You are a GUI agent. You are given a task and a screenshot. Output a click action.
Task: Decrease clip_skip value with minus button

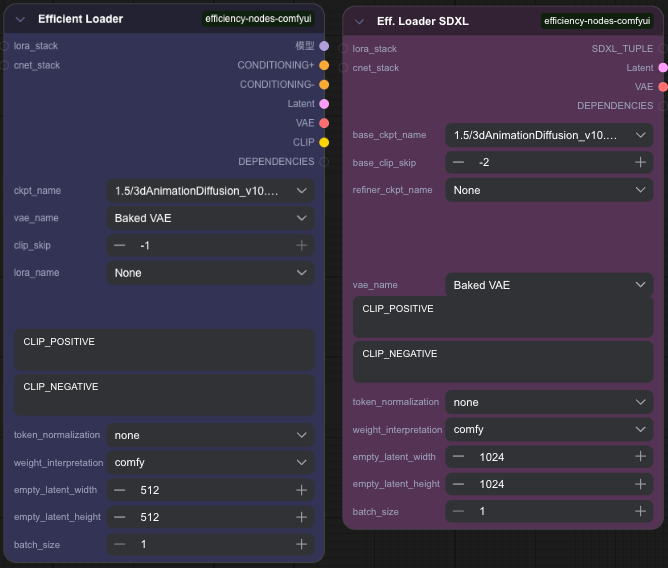tap(119, 245)
